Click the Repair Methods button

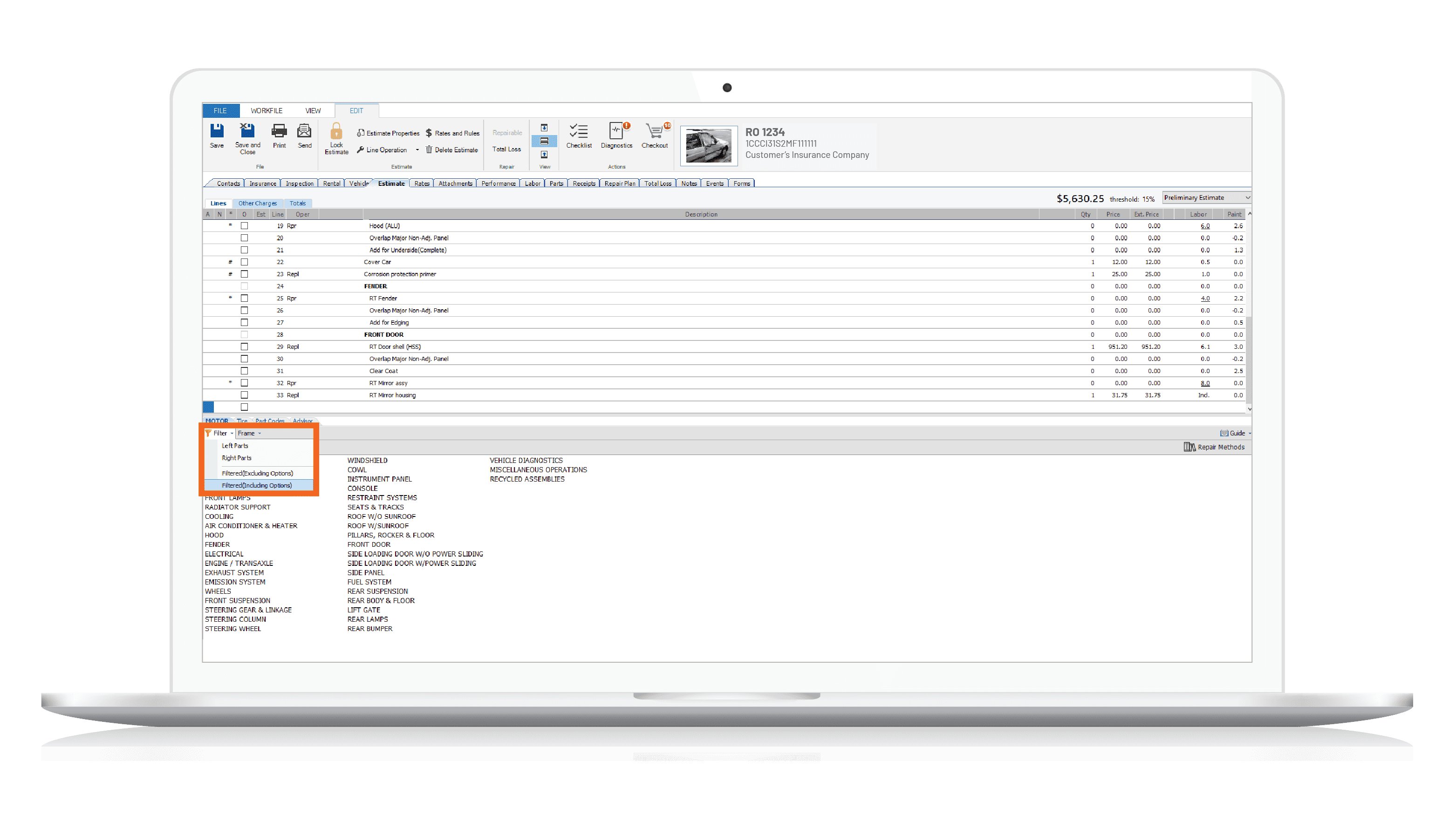tap(1214, 447)
